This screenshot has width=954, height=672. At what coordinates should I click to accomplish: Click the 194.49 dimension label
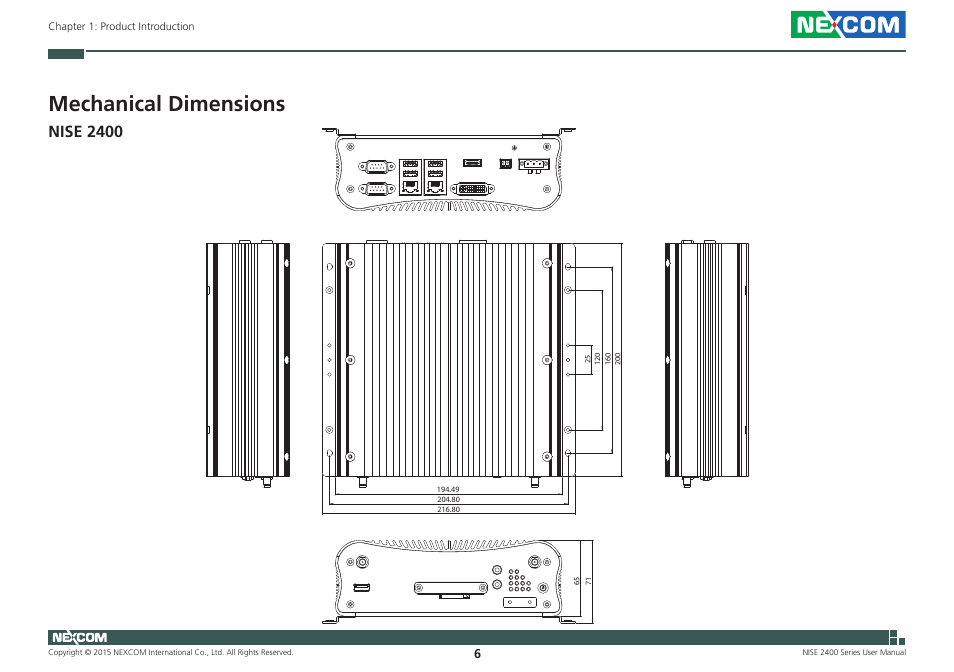pos(448,489)
